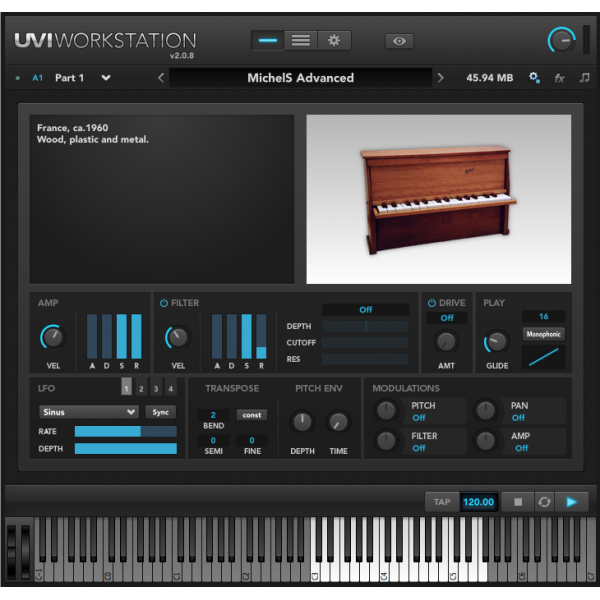Image resolution: width=600 pixels, height=600 pixels.
Task: Open the fx effects page
Action: [559, 78]
